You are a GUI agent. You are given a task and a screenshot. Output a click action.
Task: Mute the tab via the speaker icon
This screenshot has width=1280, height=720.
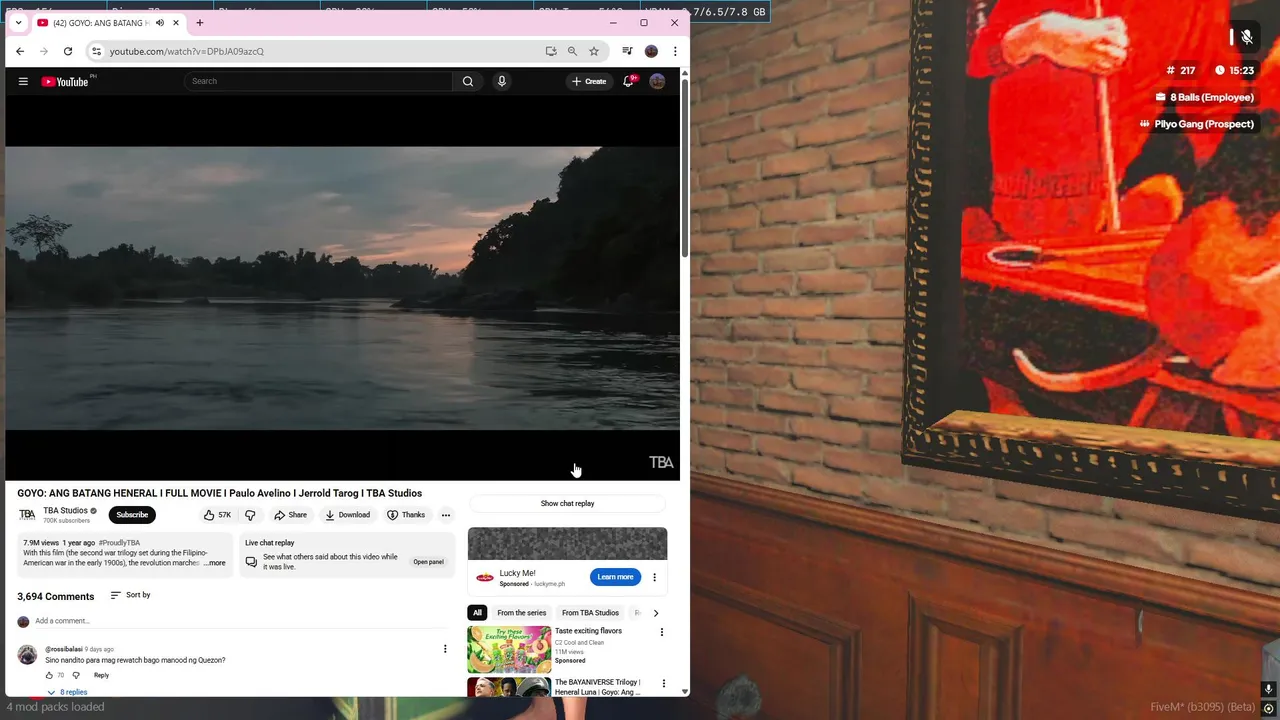tap(159, 23)
